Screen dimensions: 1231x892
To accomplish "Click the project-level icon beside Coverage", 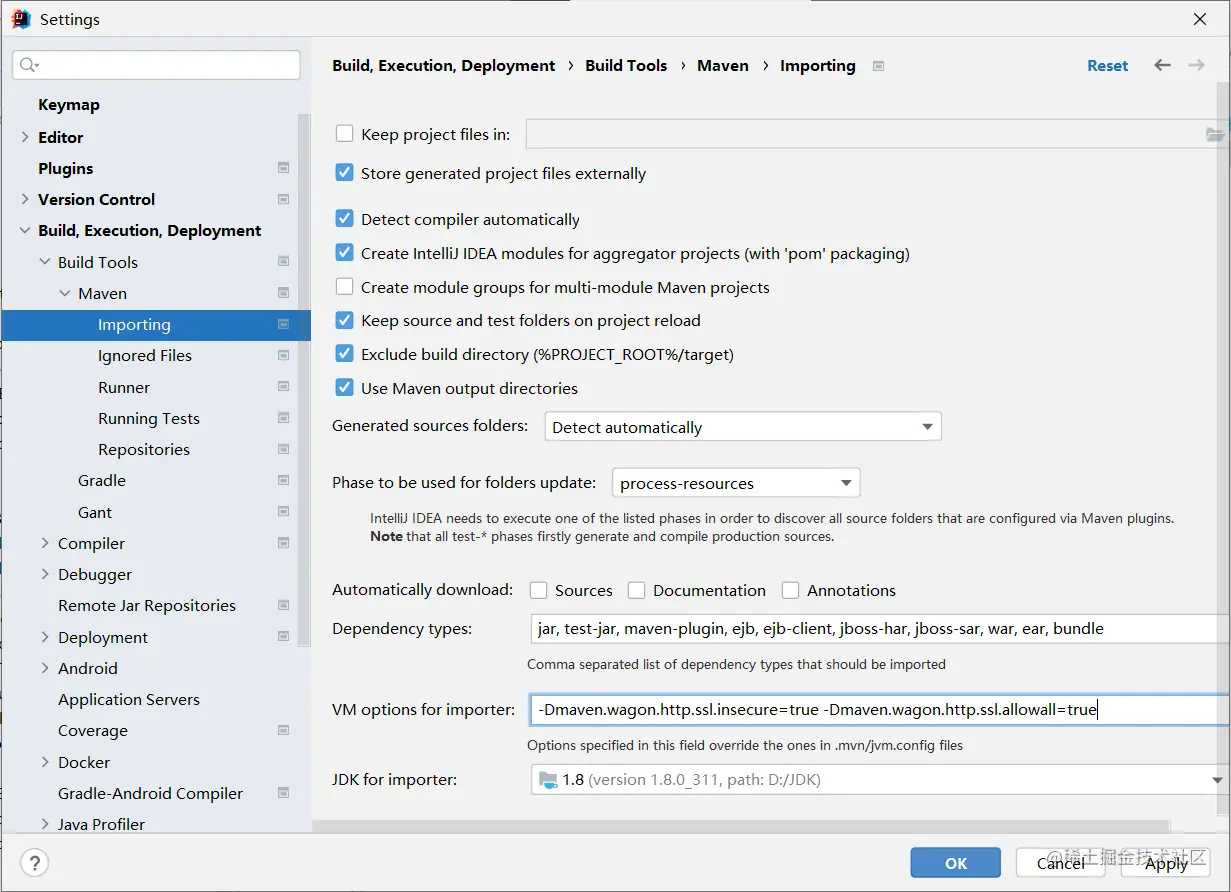I will (x=283, y=730).
